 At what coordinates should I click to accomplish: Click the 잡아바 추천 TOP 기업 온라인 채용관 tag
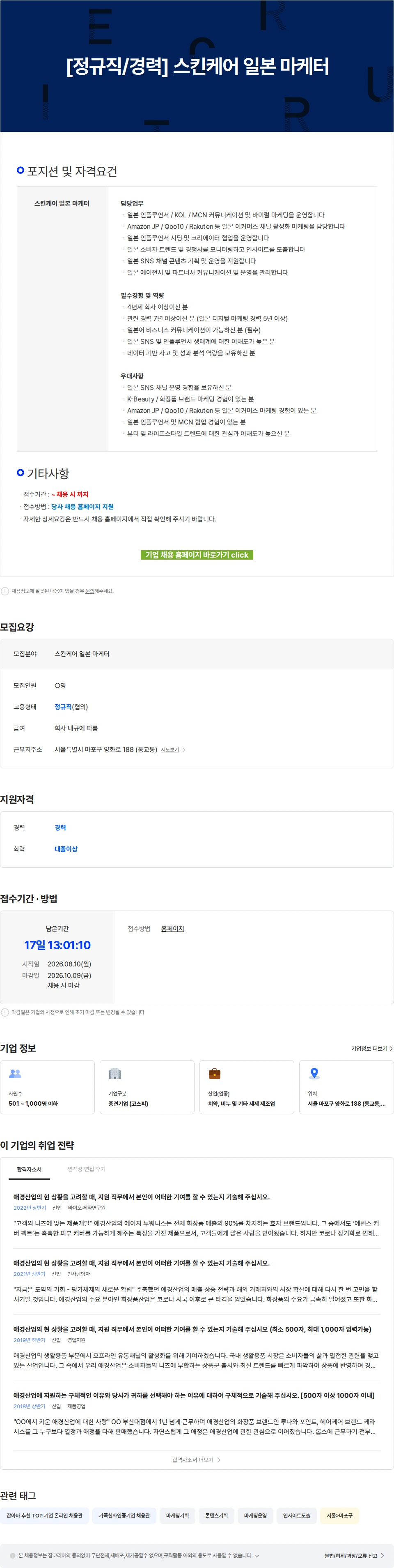(x=44, y=1515)
